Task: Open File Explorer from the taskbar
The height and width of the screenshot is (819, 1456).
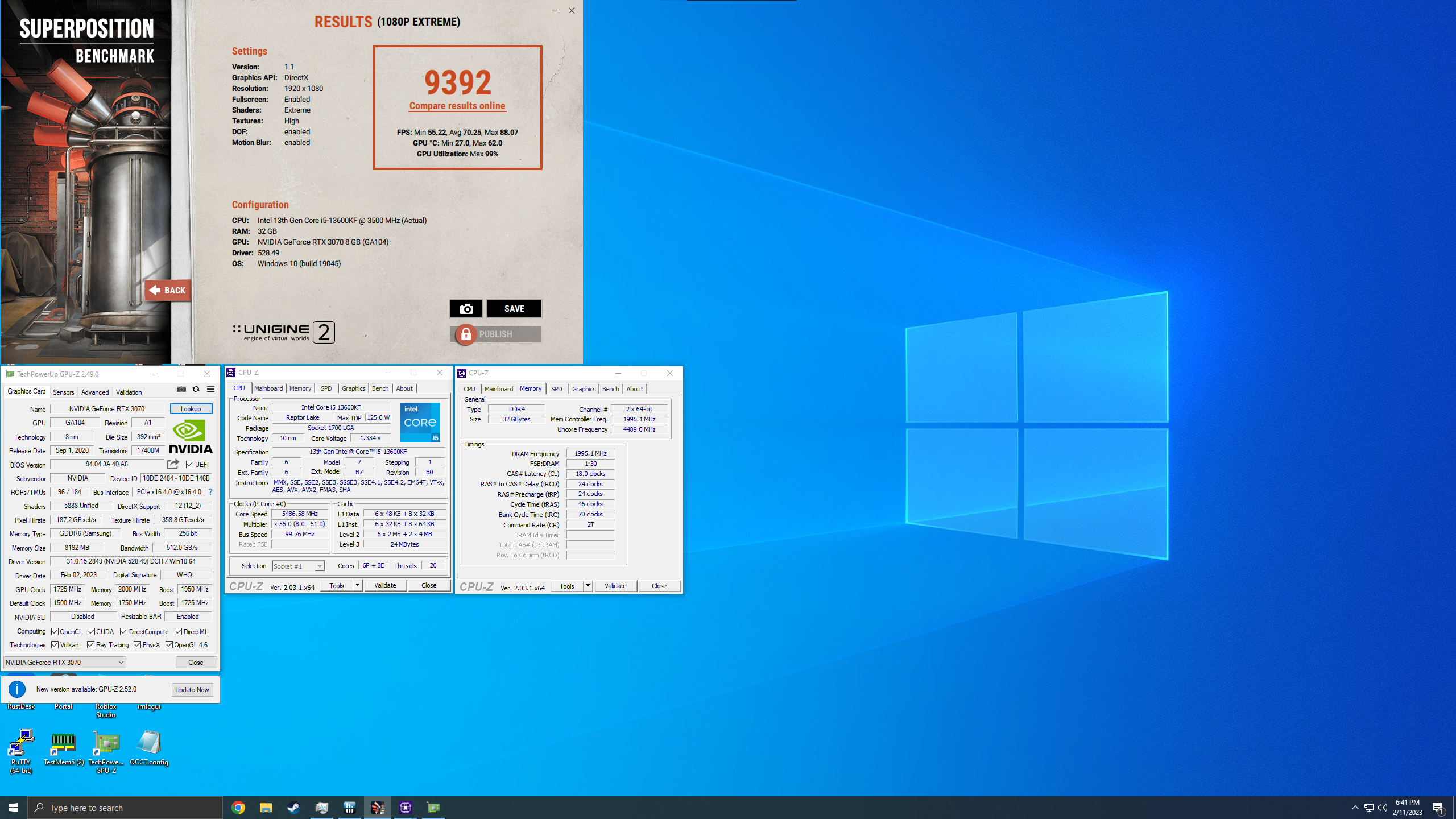Action: tap(266, 808)
